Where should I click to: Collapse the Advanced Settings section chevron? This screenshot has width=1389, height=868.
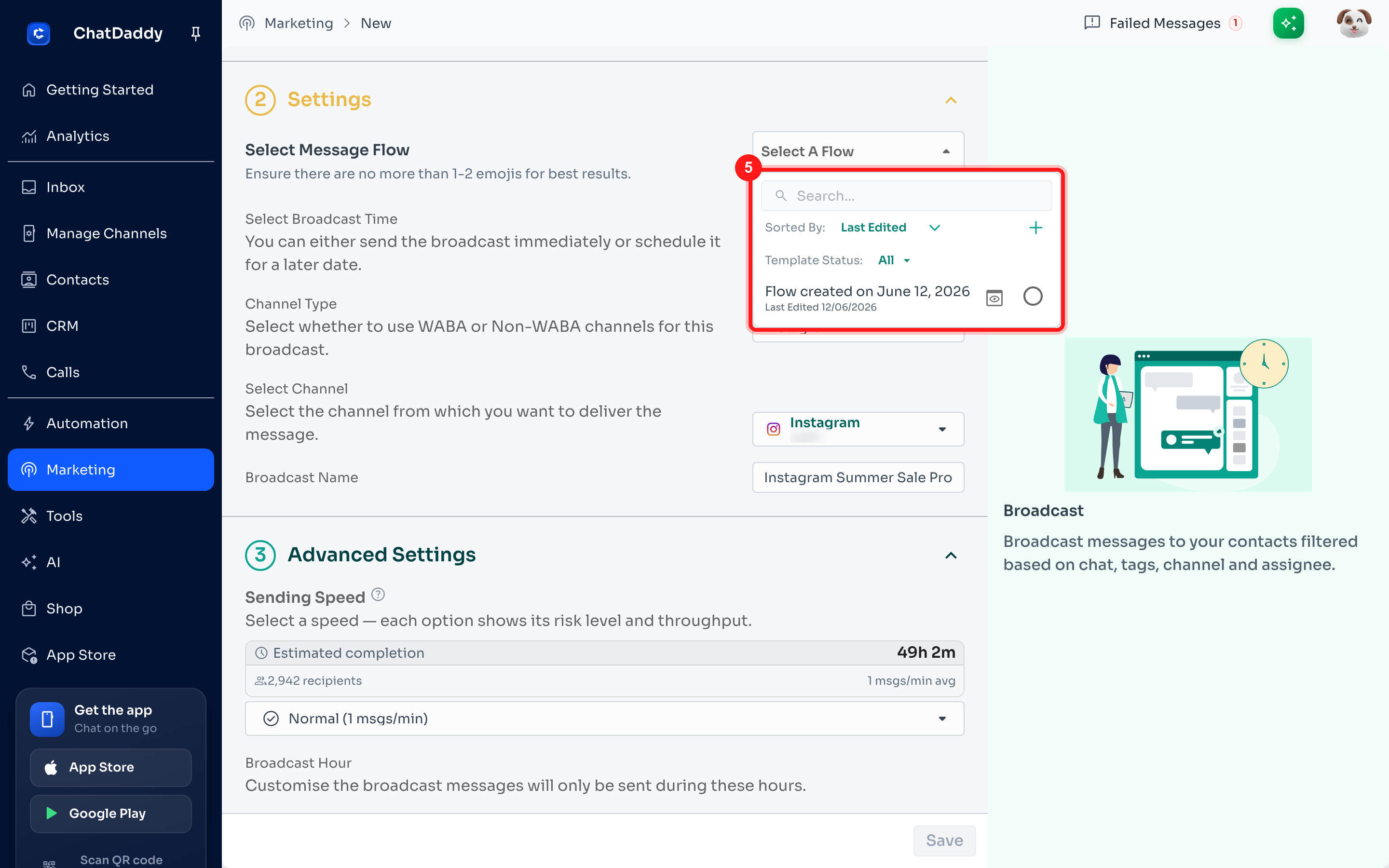tap(951, 555)
